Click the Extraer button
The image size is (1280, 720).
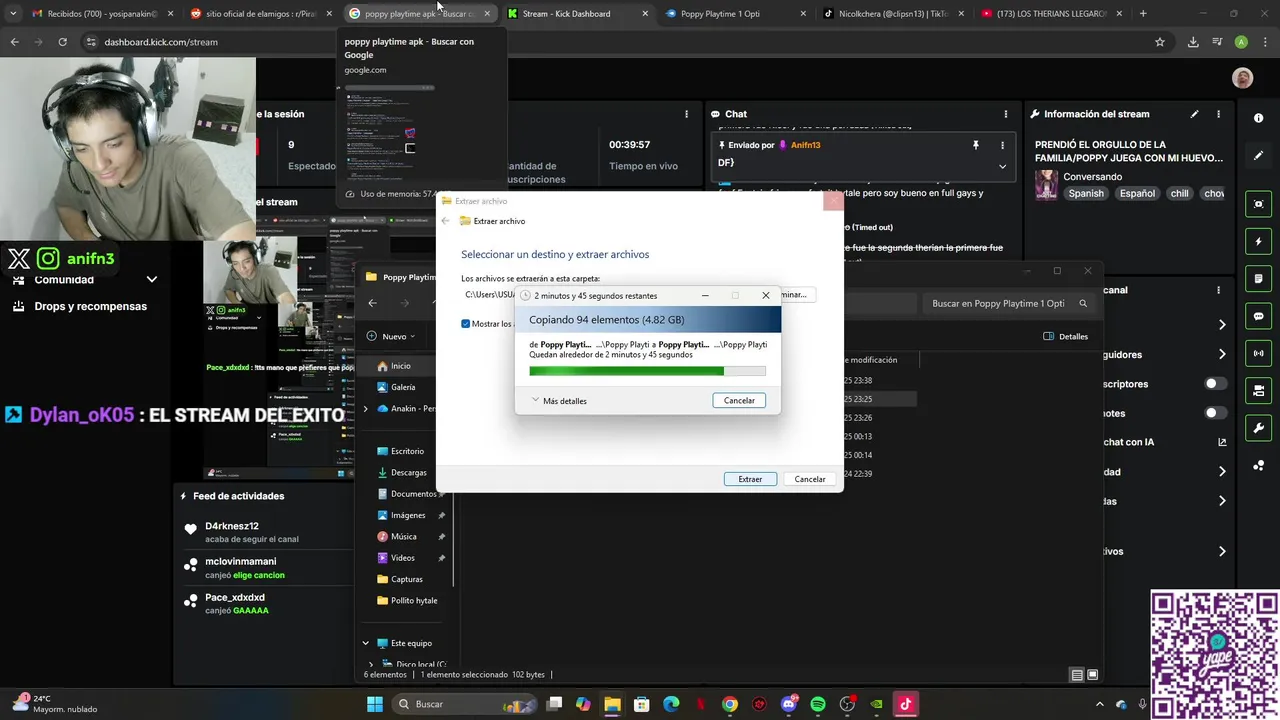tap(750, 479)
